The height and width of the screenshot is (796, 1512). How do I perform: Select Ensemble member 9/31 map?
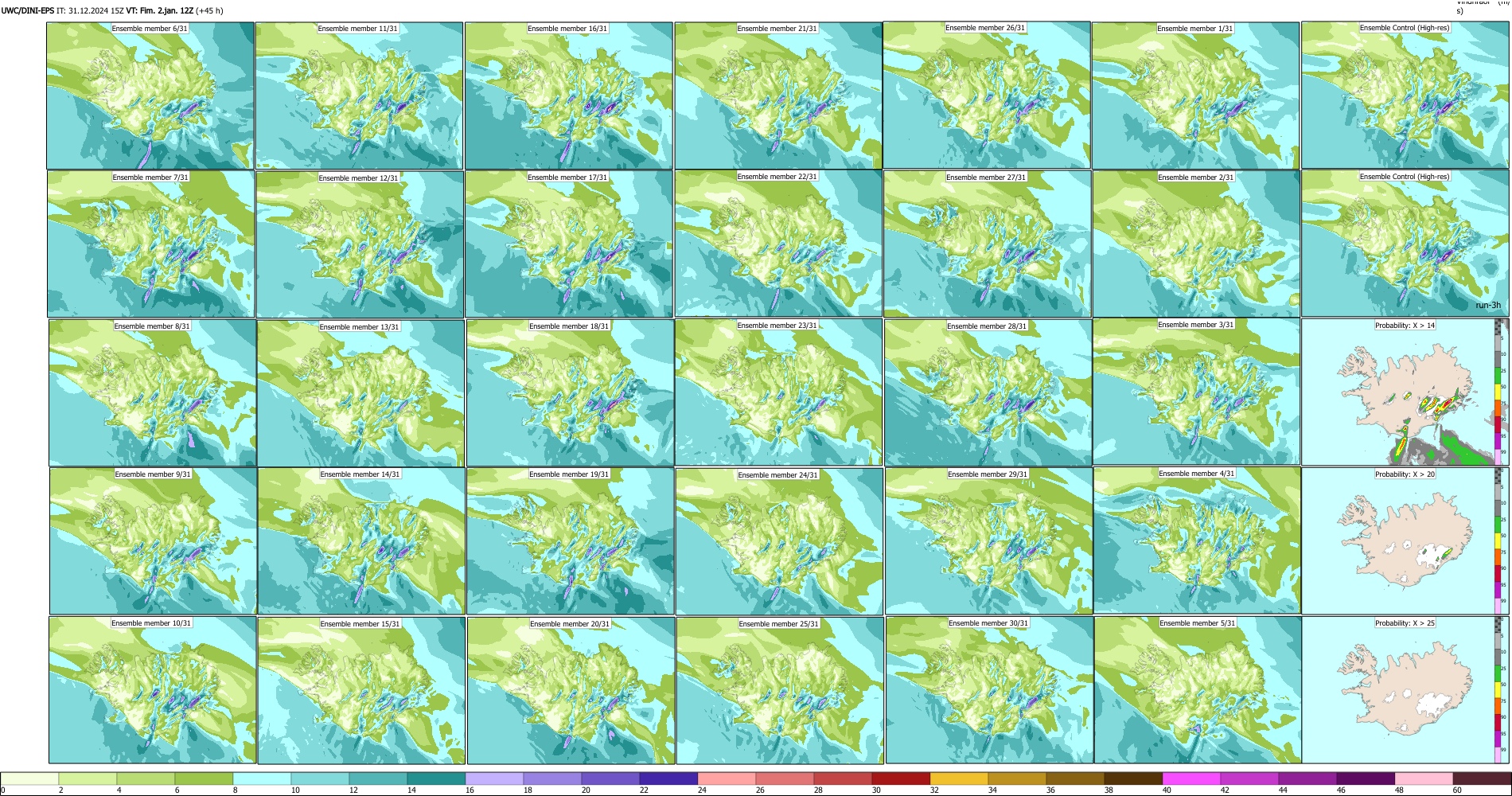[x=154, y=541]
